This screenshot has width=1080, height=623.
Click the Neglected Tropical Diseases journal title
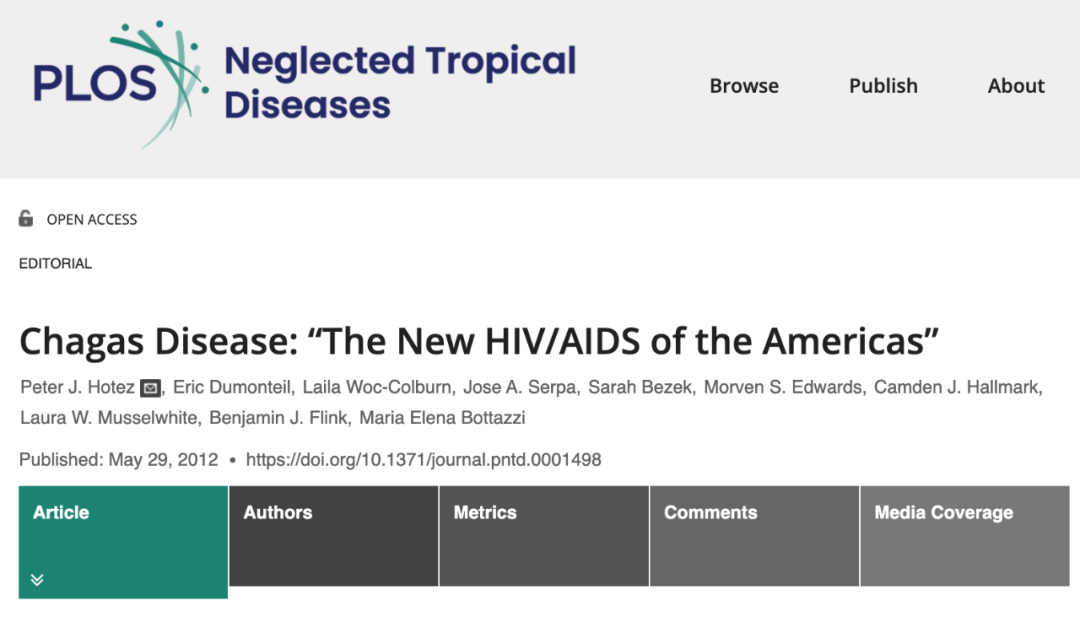[400, 82]
